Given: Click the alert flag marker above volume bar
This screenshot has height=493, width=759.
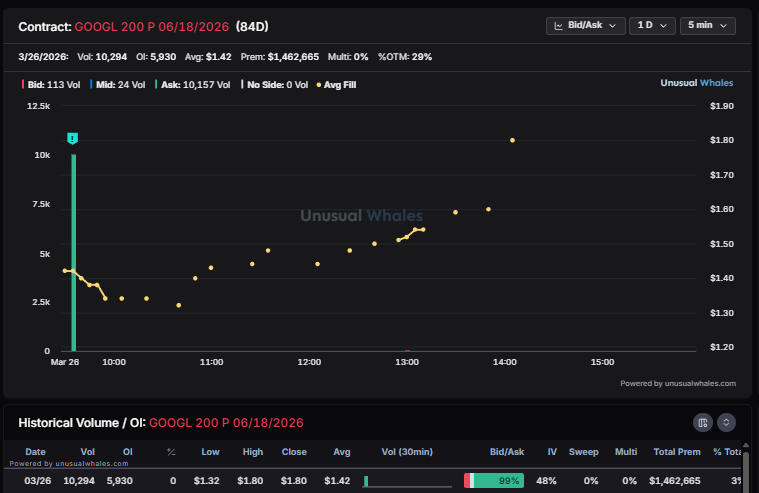Looking at the screenshot, I should pos(73,137).
